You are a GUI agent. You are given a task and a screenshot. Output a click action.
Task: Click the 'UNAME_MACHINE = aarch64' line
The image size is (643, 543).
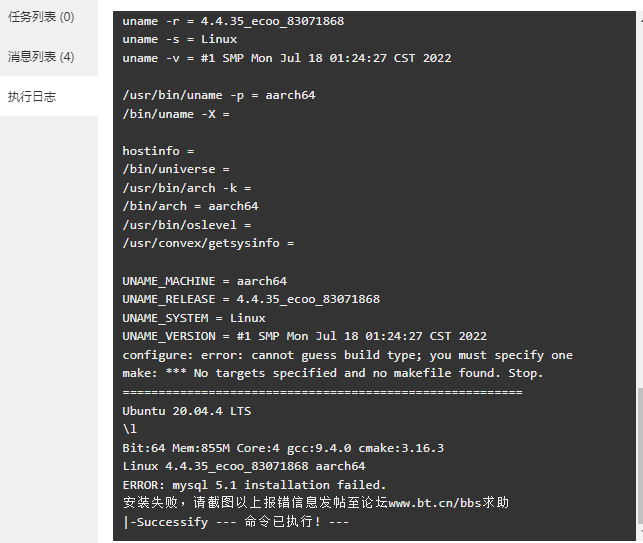pyautogui.click(x=205, y=281)
